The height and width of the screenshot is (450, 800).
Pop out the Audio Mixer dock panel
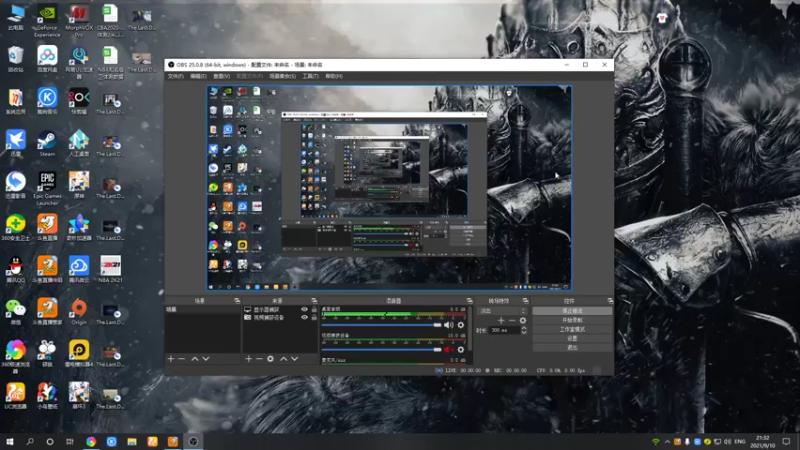click(x=469, y=301)
